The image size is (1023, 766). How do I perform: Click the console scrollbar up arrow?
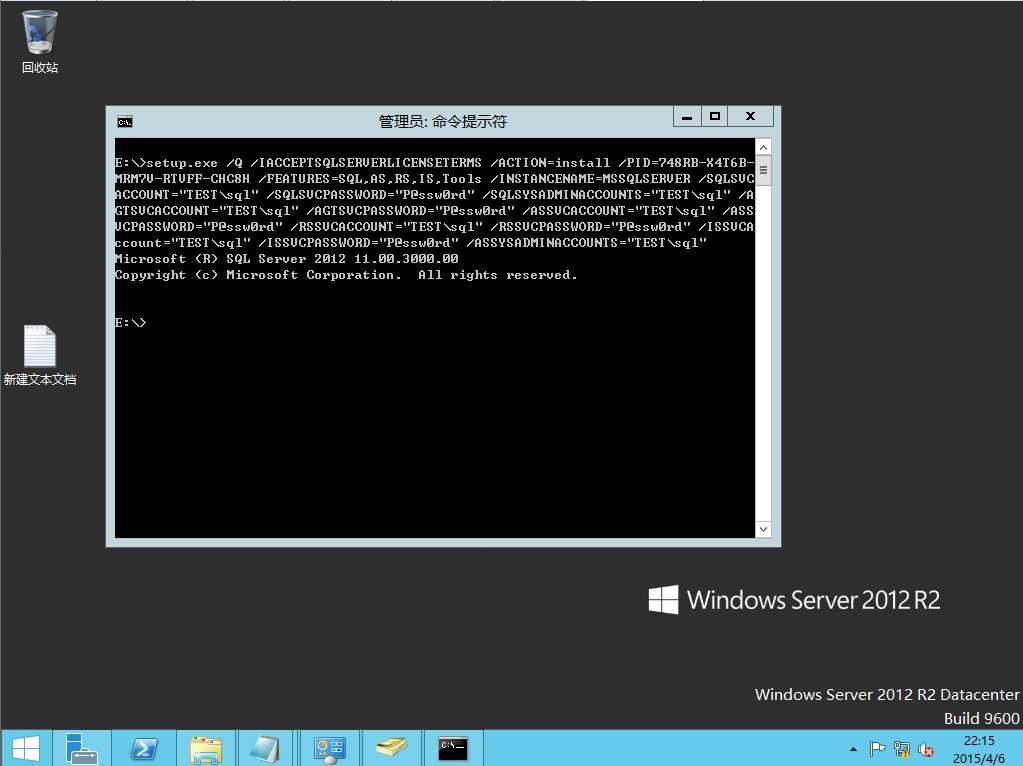tap(763, 147)
